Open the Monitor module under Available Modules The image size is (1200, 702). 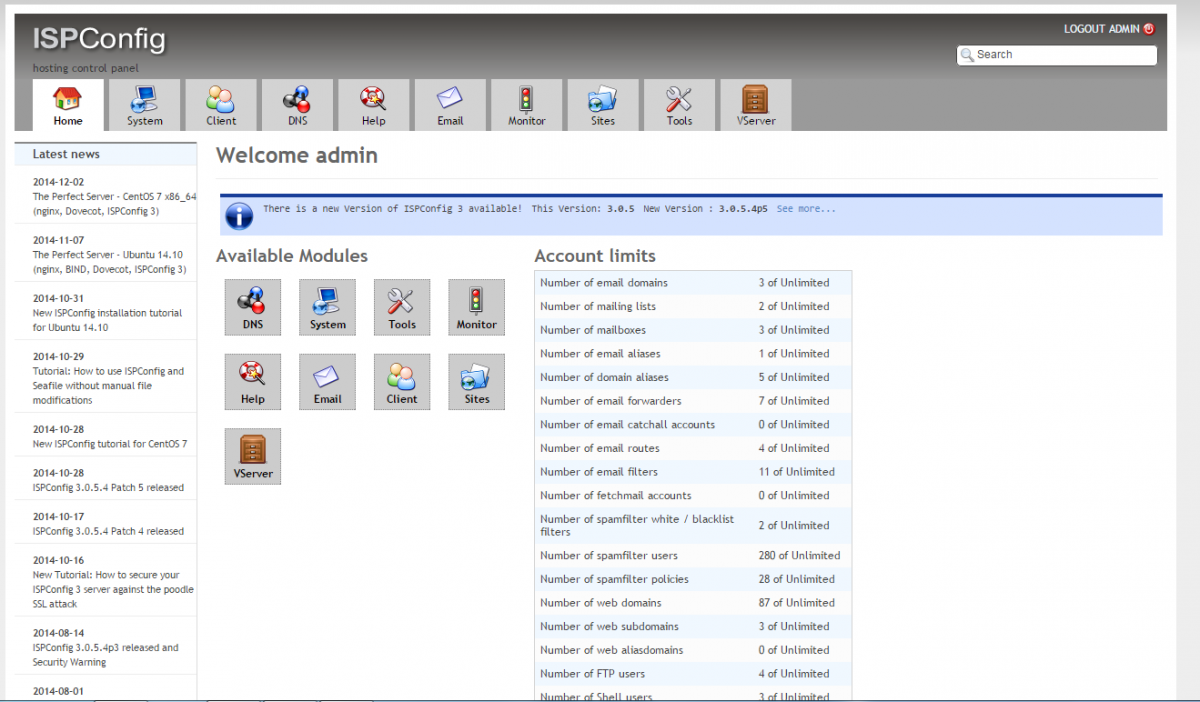pos(477,307)
